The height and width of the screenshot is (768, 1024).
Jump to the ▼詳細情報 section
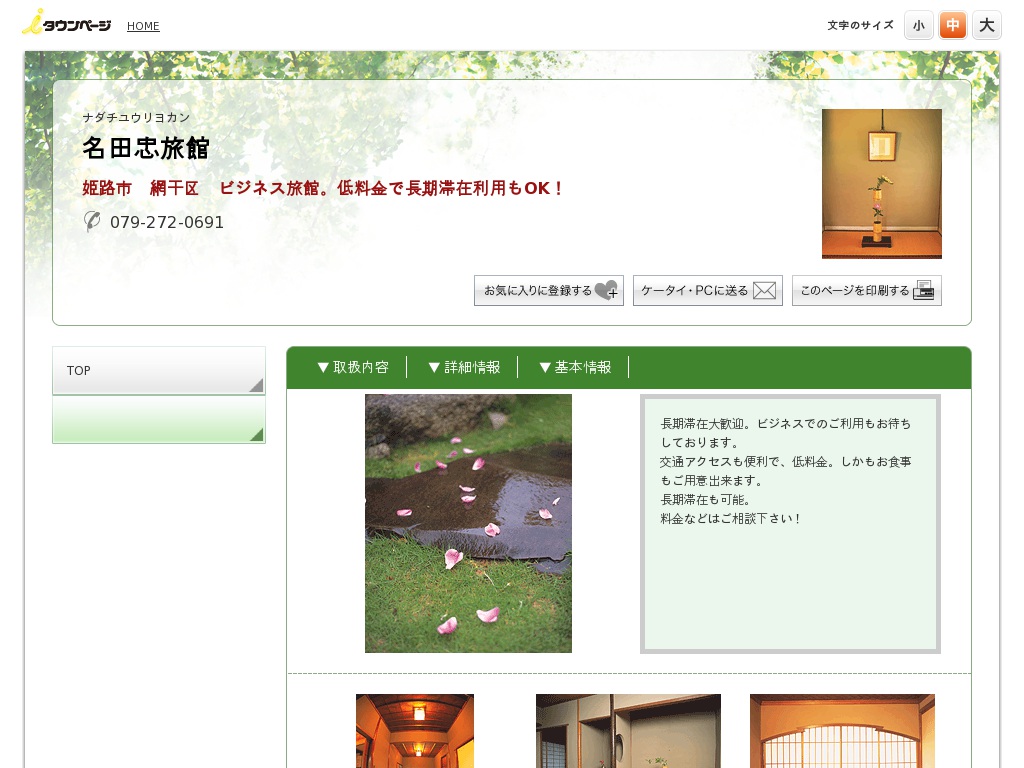pyautogui.click(x=464, y=367)
